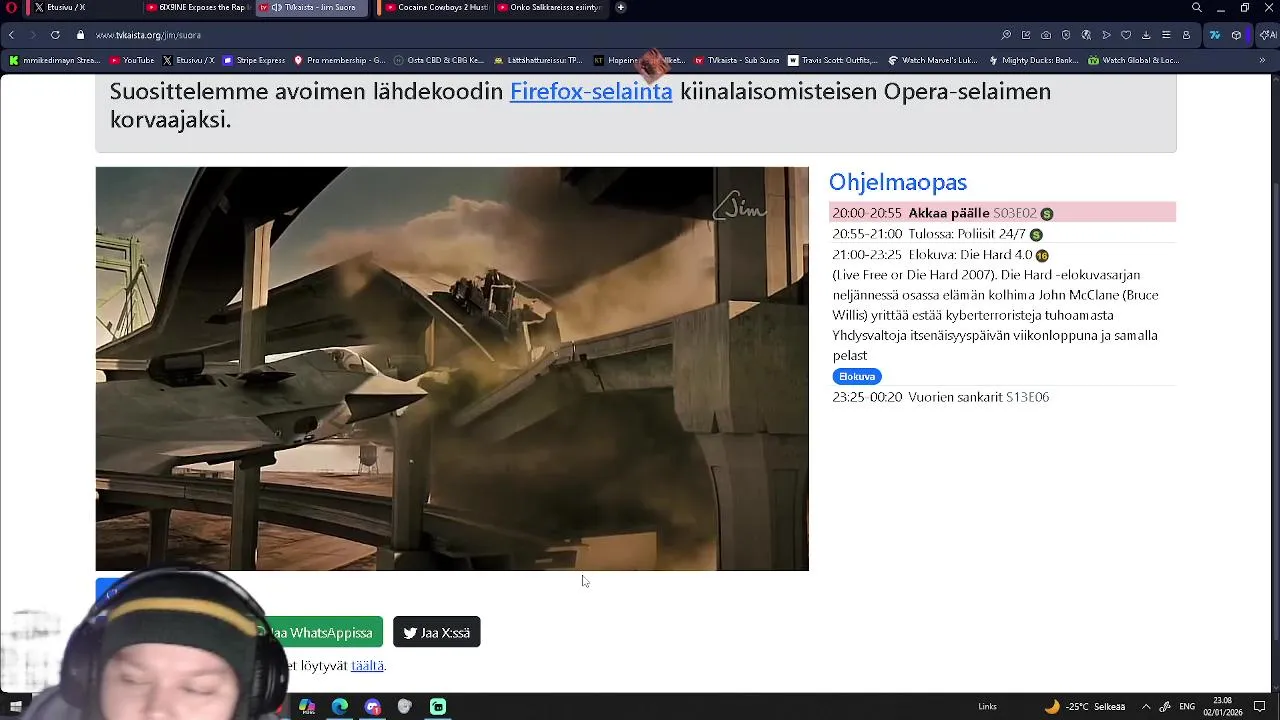The height and width of the screenshot is (720, 1280).
Task: Open the Watch Marvel's Luk bookmark
Action: (932, 60)
